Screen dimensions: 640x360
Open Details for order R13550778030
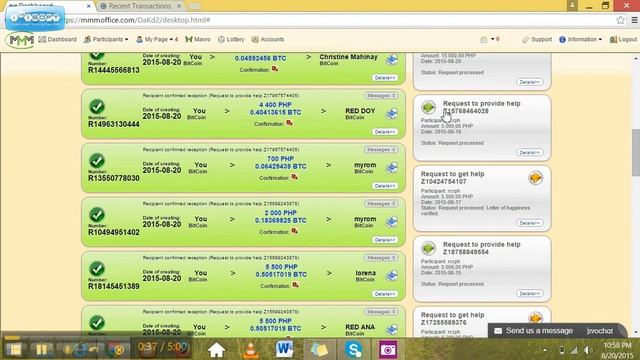point(384,186)
